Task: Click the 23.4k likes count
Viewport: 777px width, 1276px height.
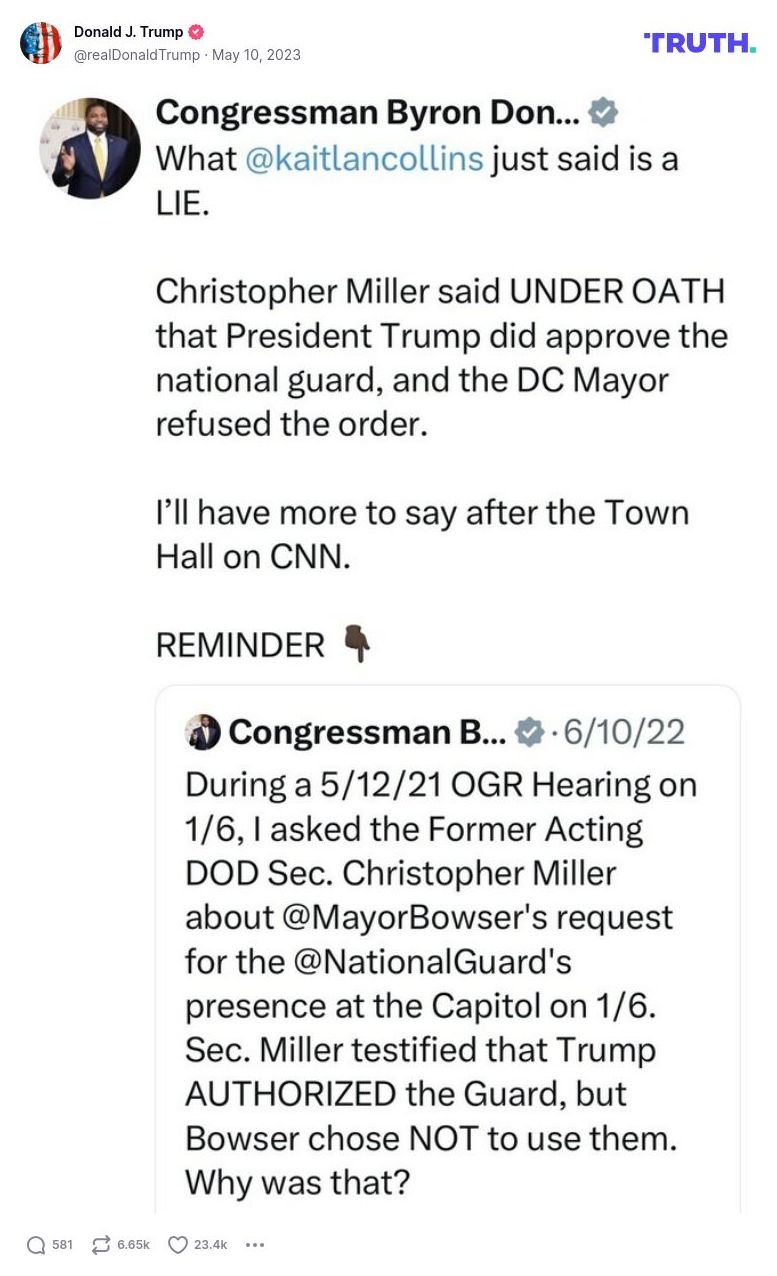Action: click(210, 1245)
